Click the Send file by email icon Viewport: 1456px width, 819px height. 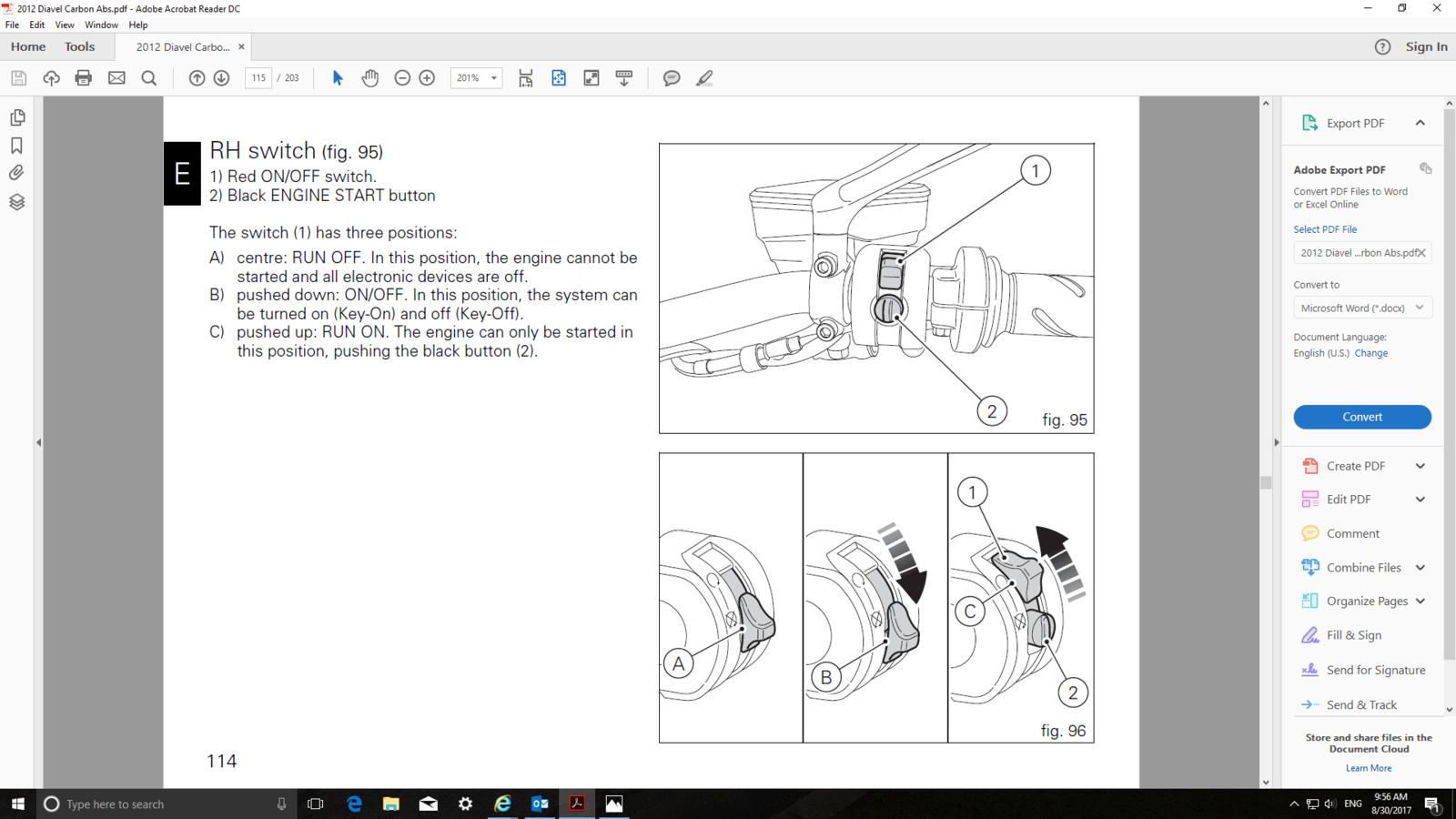116,78
